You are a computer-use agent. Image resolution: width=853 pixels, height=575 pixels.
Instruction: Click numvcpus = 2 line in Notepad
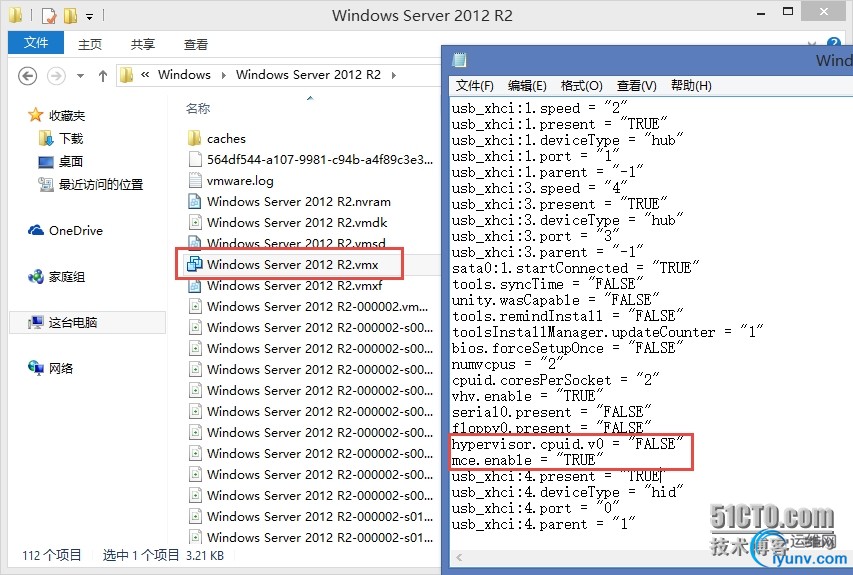508,363
